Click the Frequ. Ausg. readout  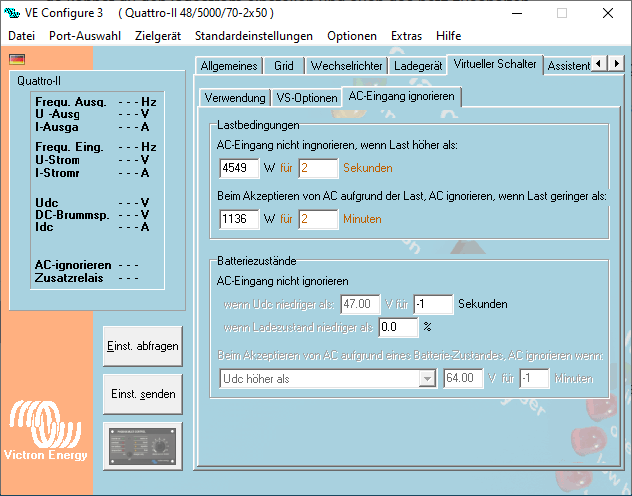click(96, 102)
